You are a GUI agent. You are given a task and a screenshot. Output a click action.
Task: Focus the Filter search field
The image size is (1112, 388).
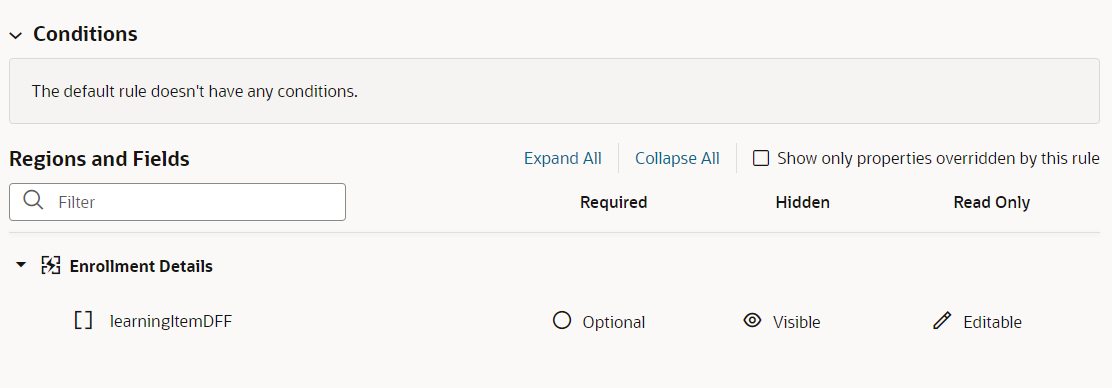[177, 202]
